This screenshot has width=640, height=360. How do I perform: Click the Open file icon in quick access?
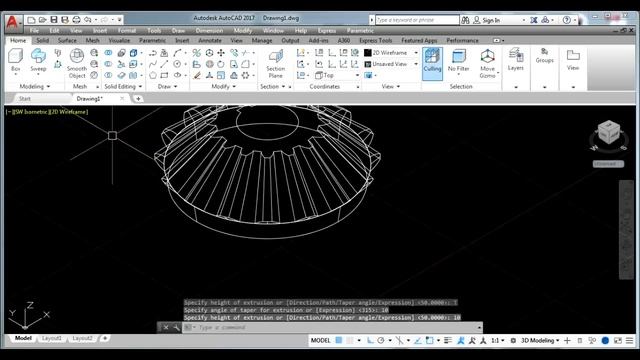42,20
